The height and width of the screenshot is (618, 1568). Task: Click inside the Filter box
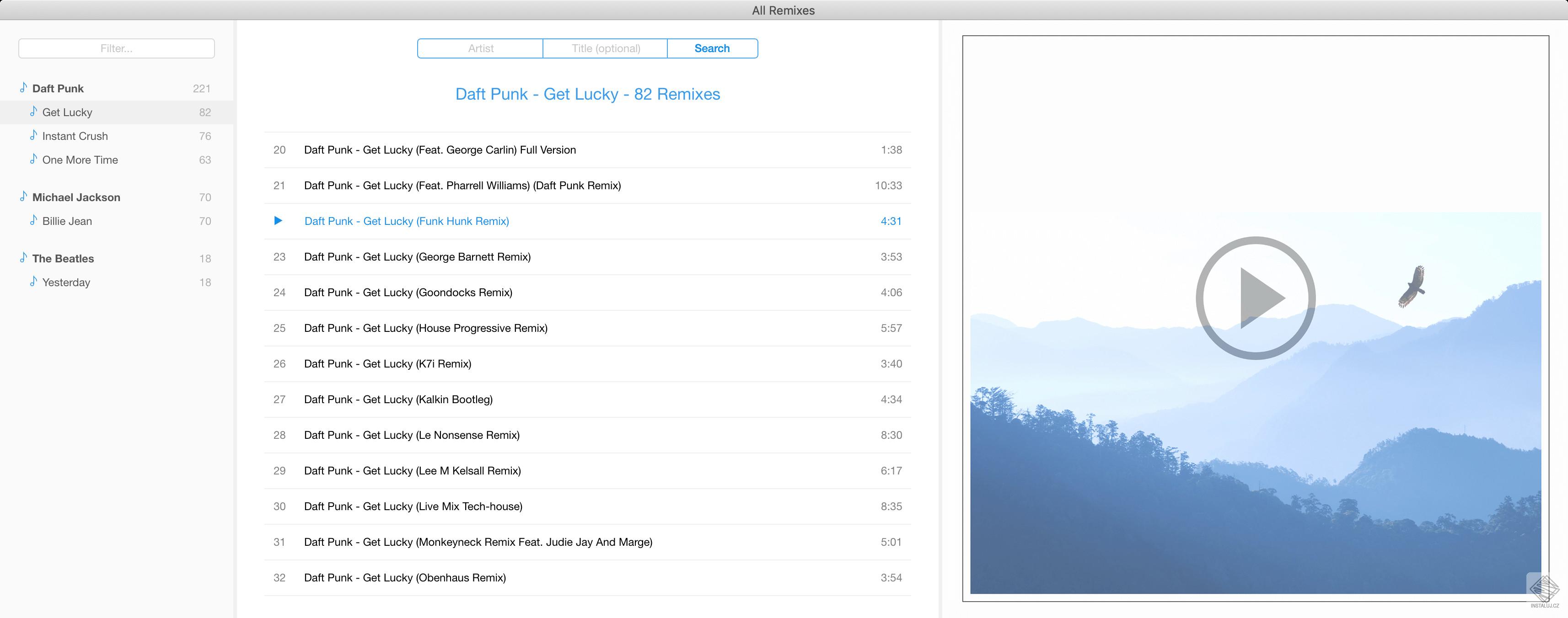[116, 48]
